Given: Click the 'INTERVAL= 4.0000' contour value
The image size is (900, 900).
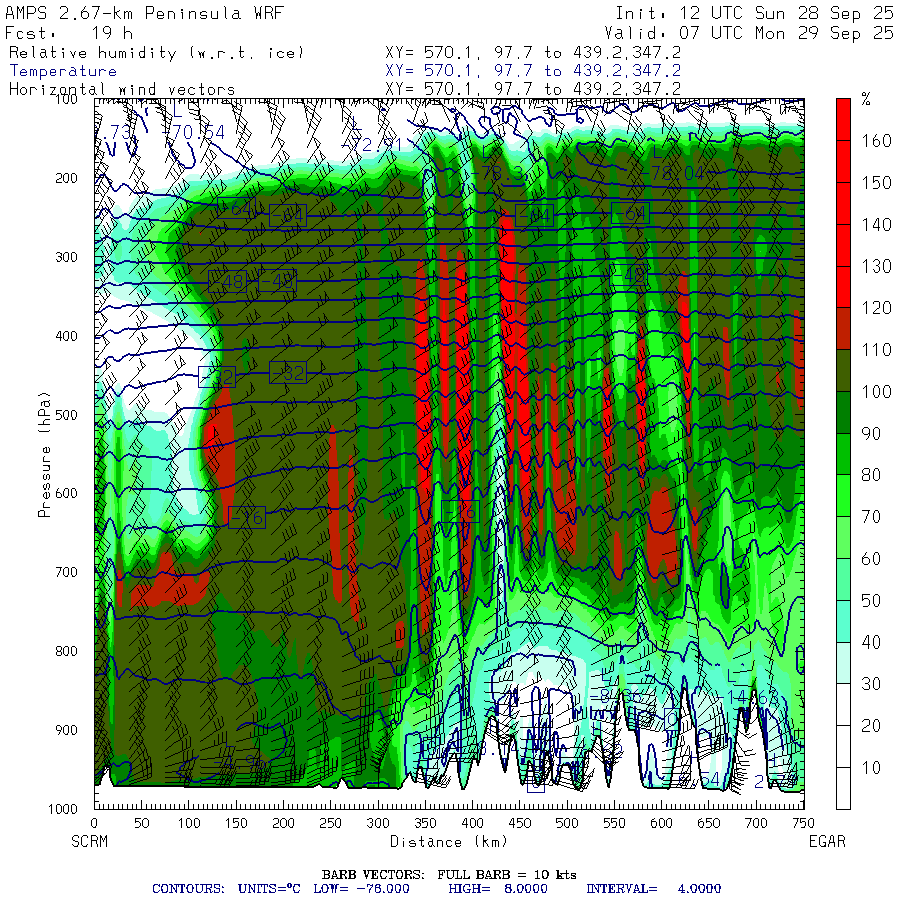Looking at the screenshot, I should click(x=653, y=889).
